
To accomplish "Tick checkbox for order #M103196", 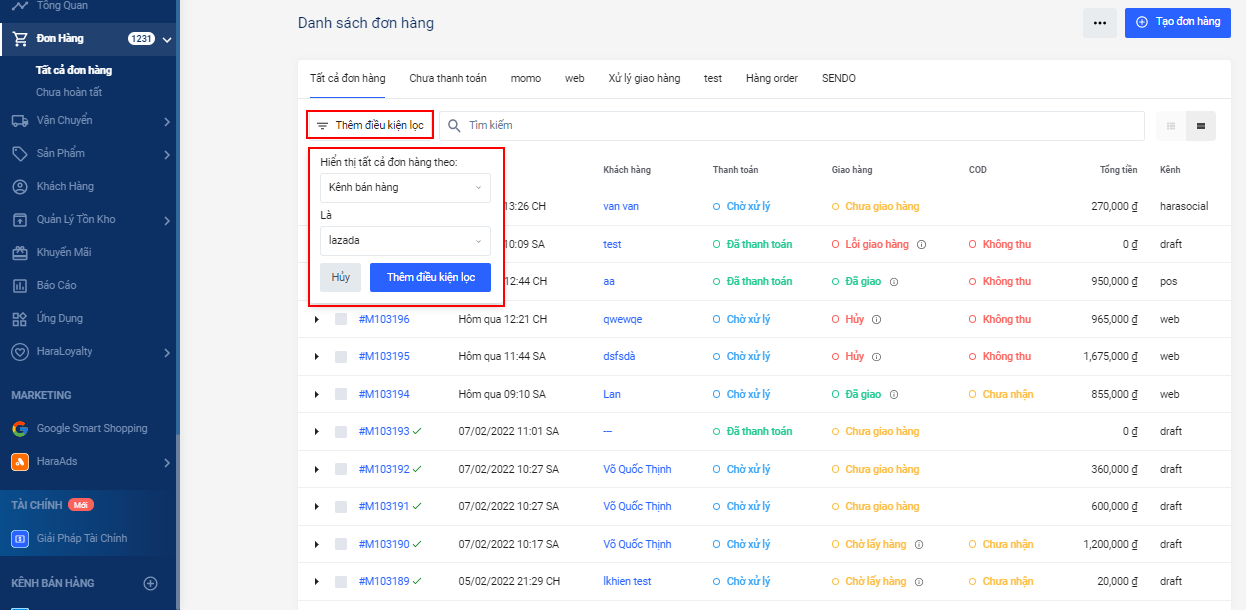I will (x=341, y=319).
